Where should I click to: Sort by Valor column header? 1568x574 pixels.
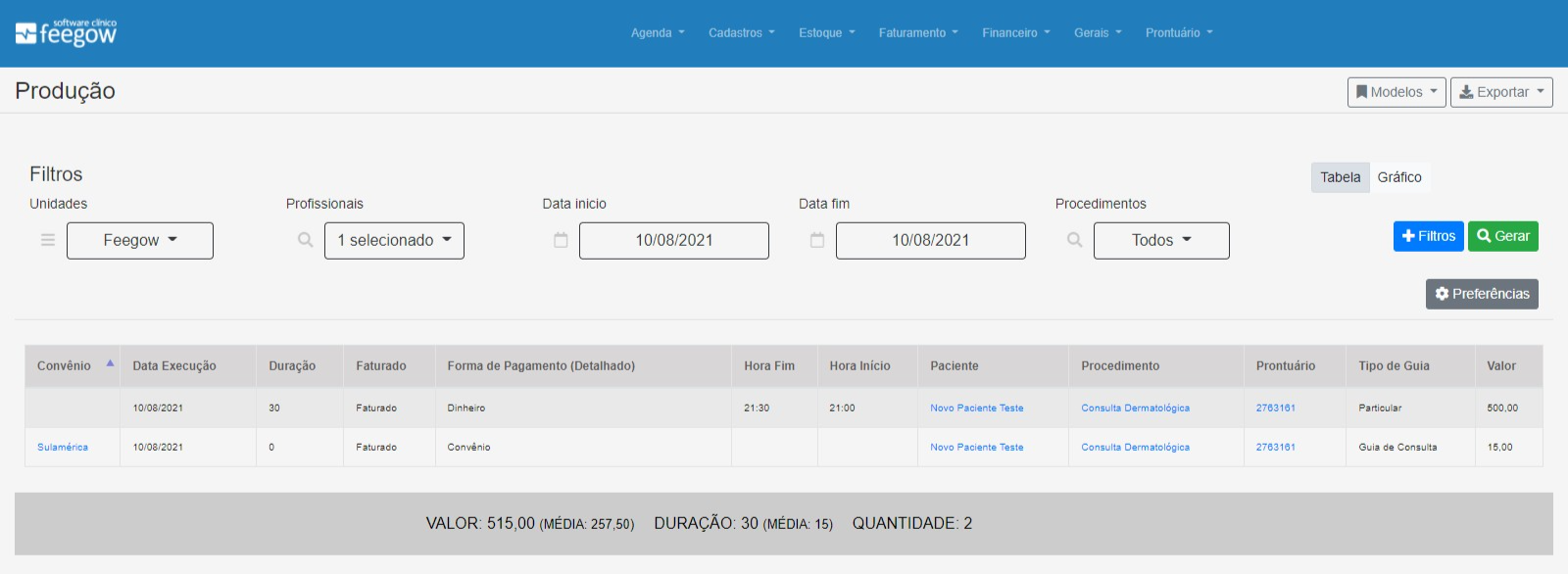coord(1508,366)
